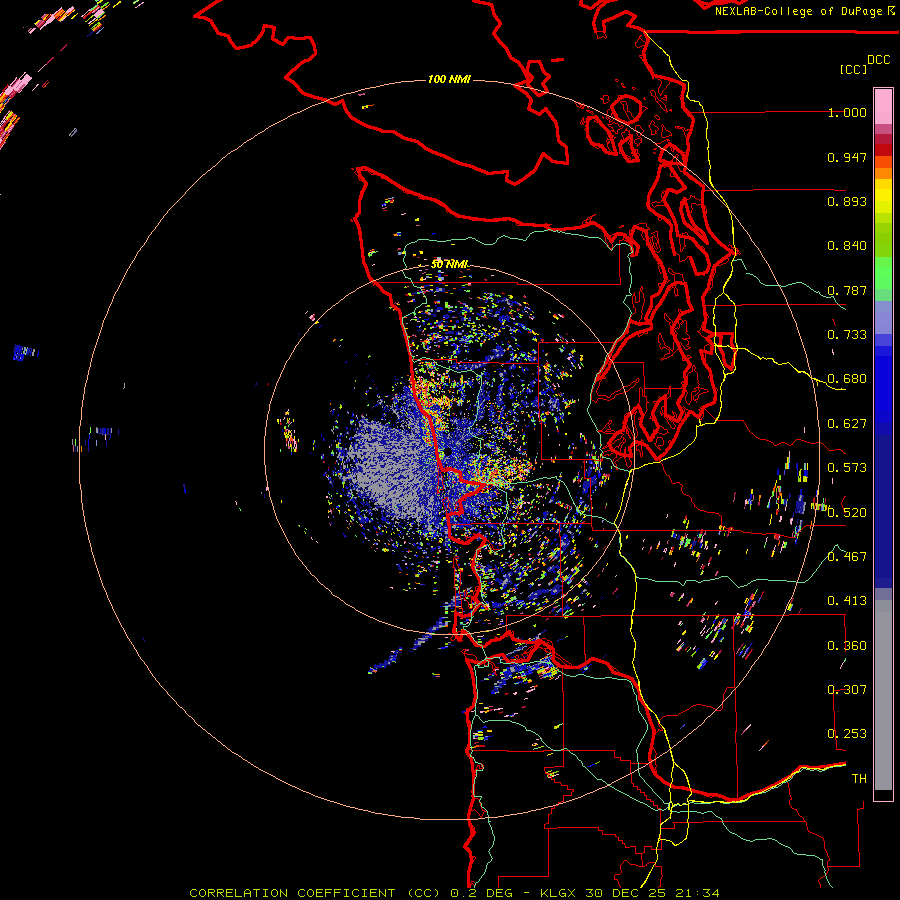Click the 0.413 scale value
900x900 pixels.
(847, 601)
